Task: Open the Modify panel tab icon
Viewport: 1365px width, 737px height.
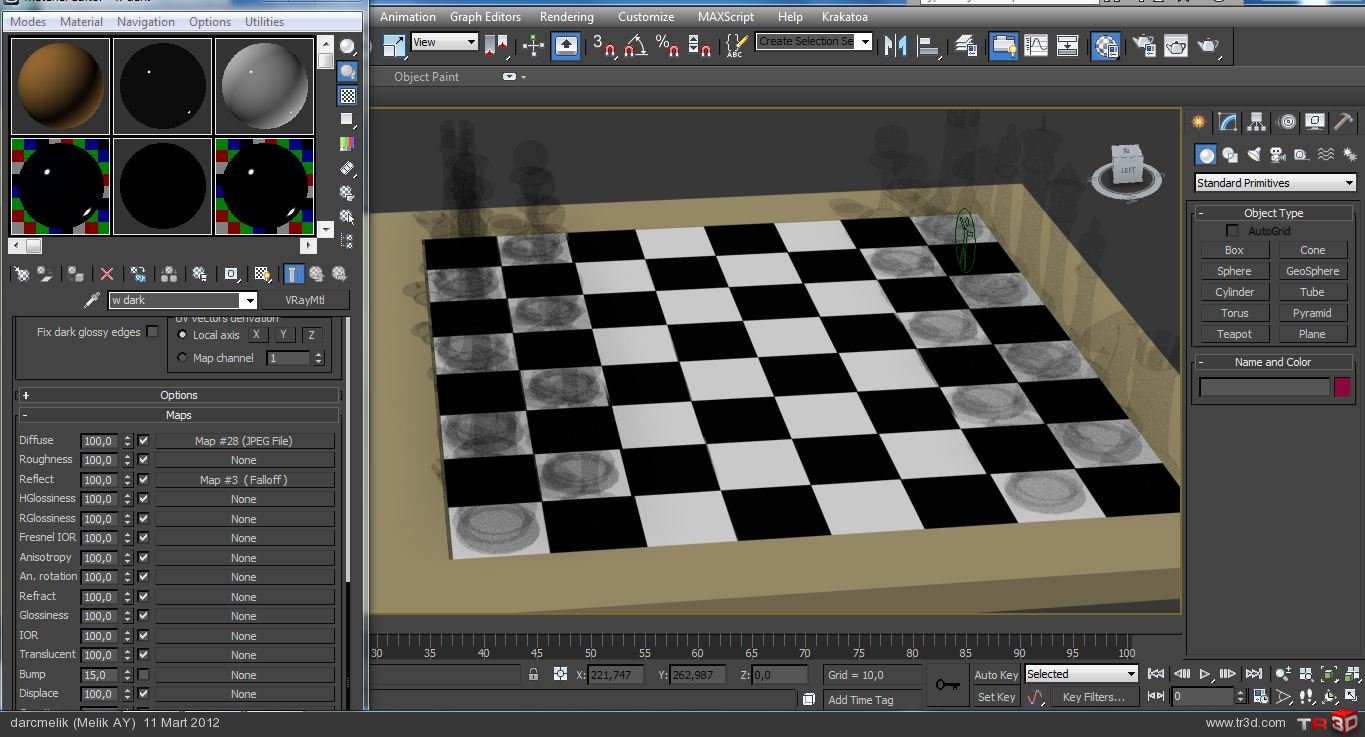Action: pyautogui.click(x=1228, y=122)
